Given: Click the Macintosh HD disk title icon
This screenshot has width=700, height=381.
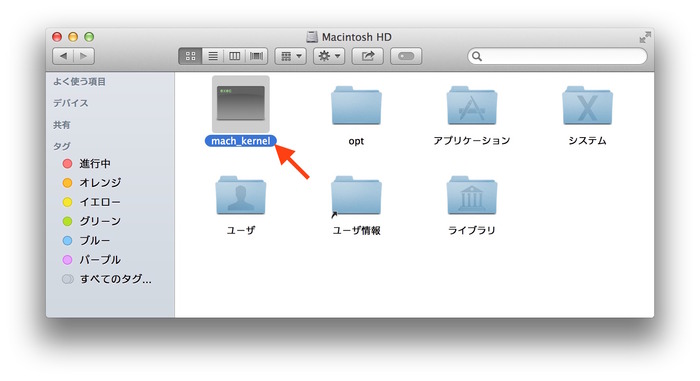Looking at the screenshot, I should (312, 37).
